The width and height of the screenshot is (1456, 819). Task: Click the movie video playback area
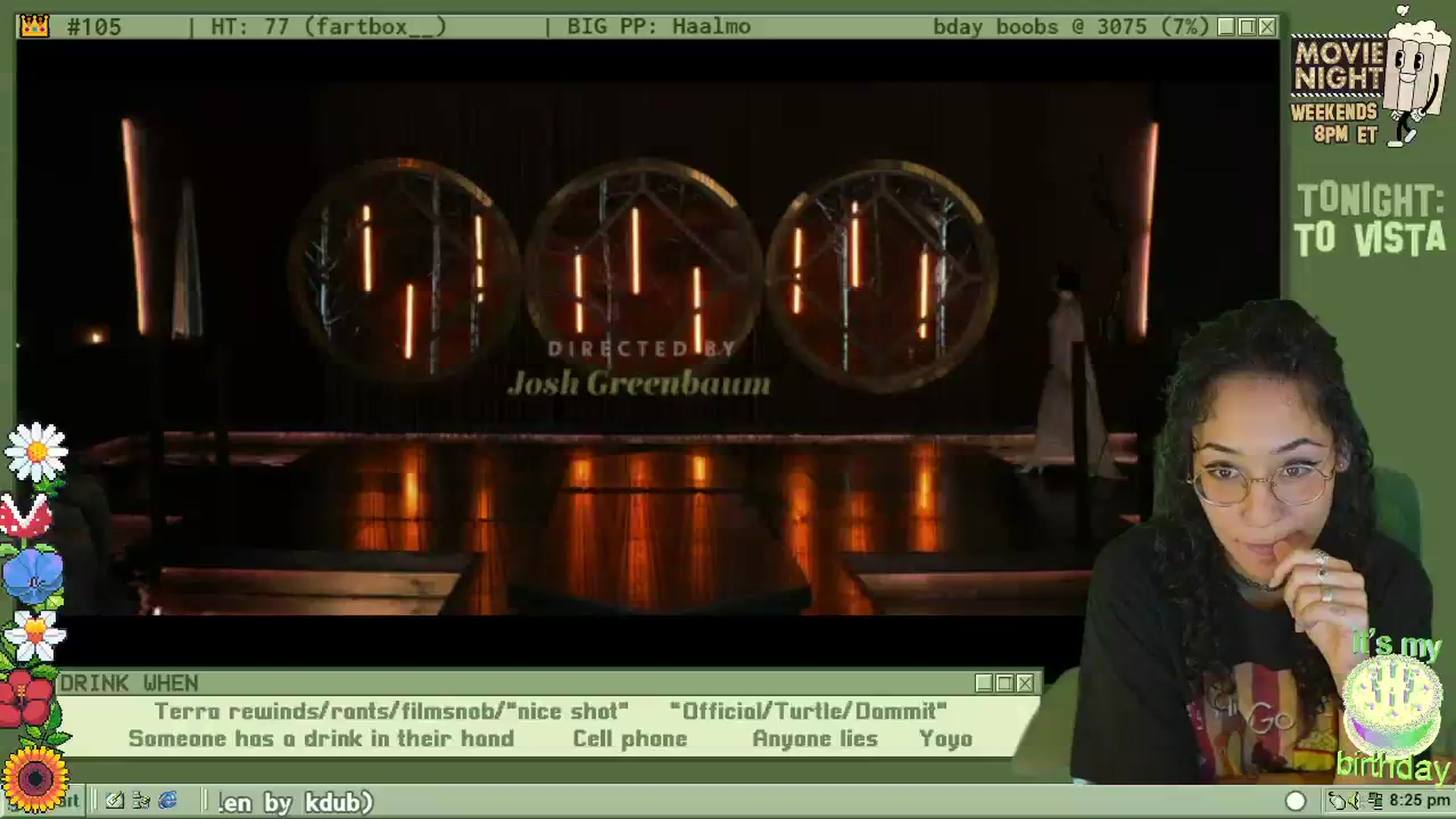(648, 349)
